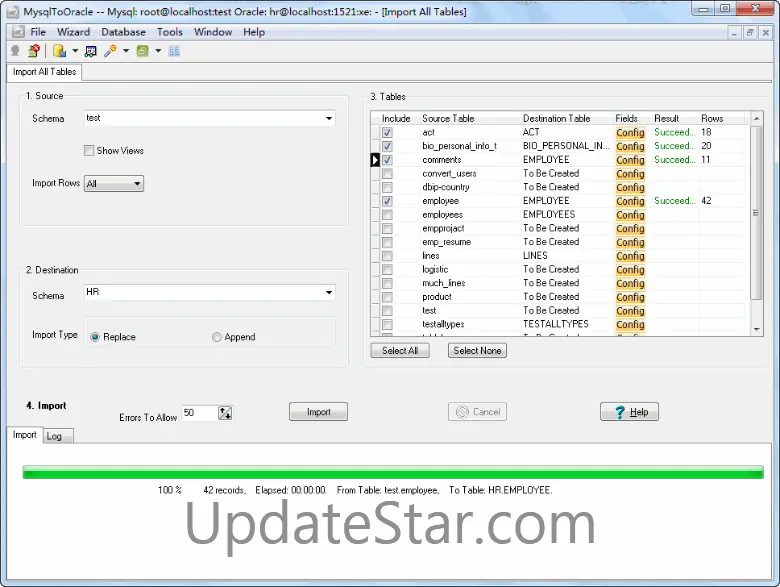Image resolution: width=780 pixels, height=587 pixels.
Task: Click the Errors To Allow input field
Action: tap(200, 412)
